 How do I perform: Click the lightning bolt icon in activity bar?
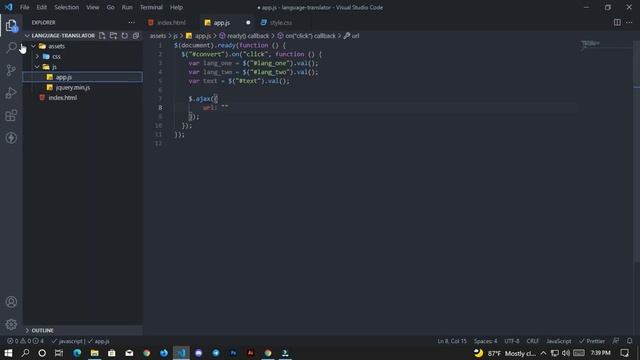click(11, 138)
